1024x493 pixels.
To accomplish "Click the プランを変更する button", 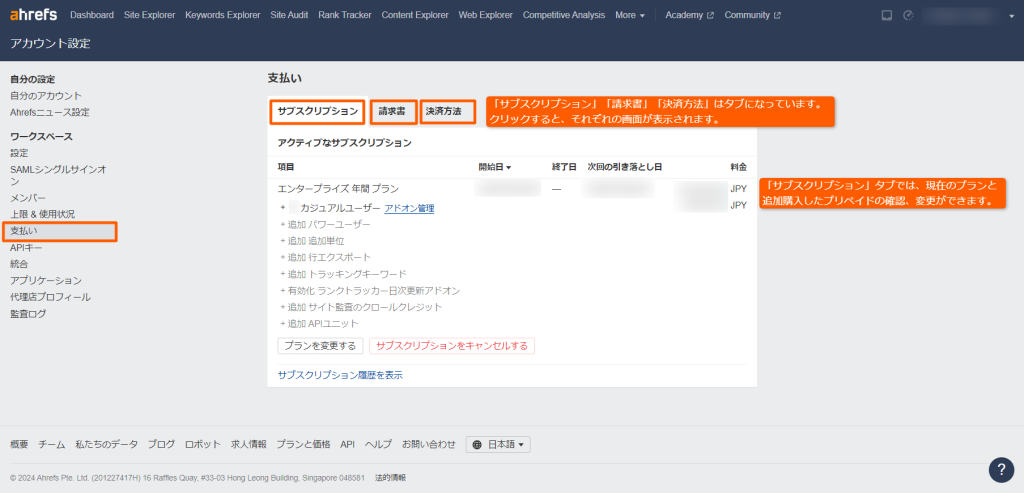I will (320, 346).
